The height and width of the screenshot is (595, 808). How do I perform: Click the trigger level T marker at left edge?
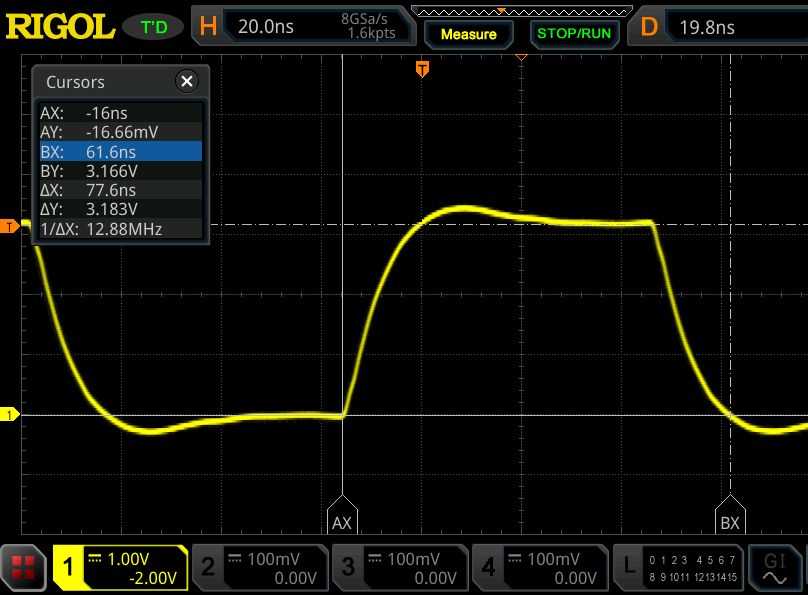click(9, 226)
